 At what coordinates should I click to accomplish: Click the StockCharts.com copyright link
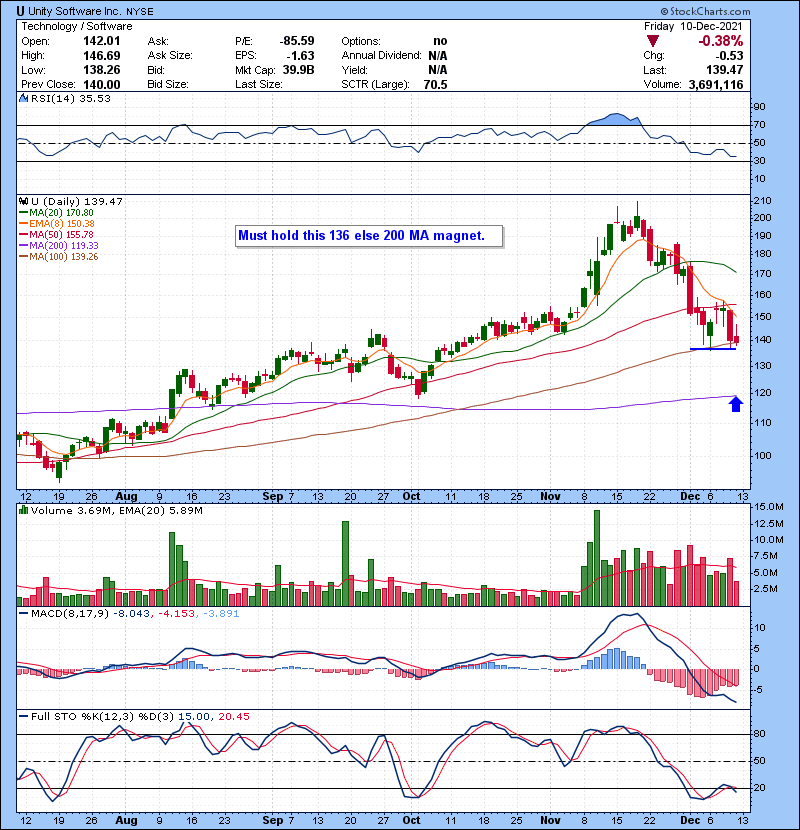click(x=740, y=10)
